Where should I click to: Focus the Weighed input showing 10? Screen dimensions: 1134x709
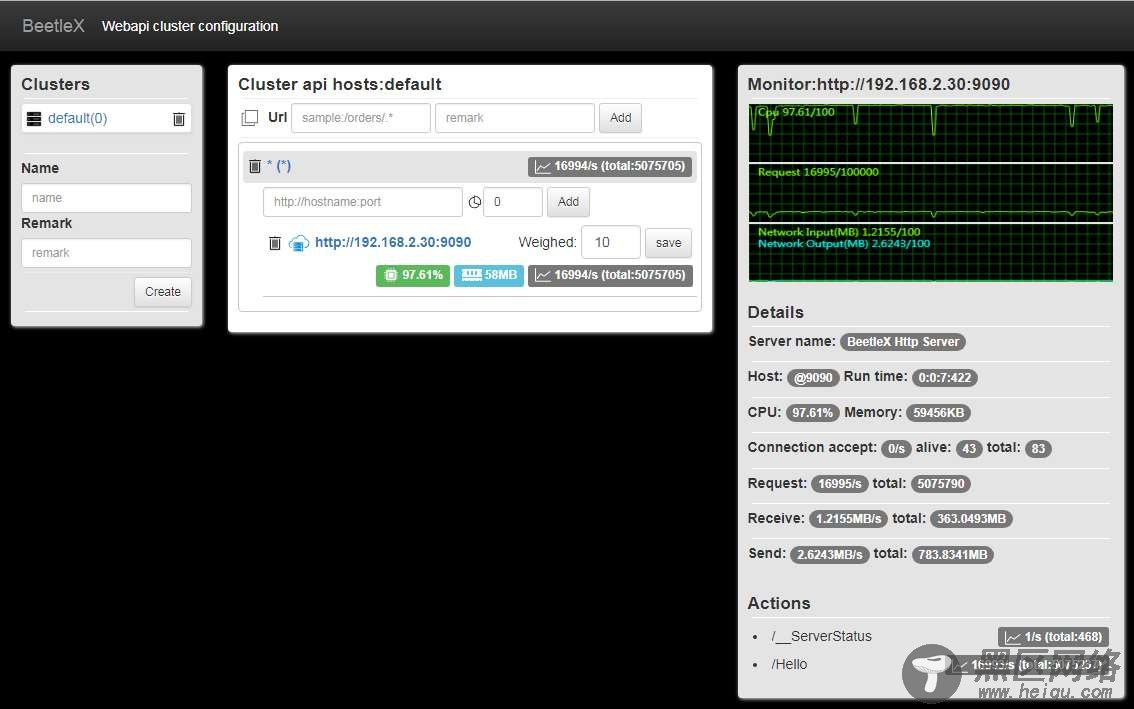pos(611,242)
